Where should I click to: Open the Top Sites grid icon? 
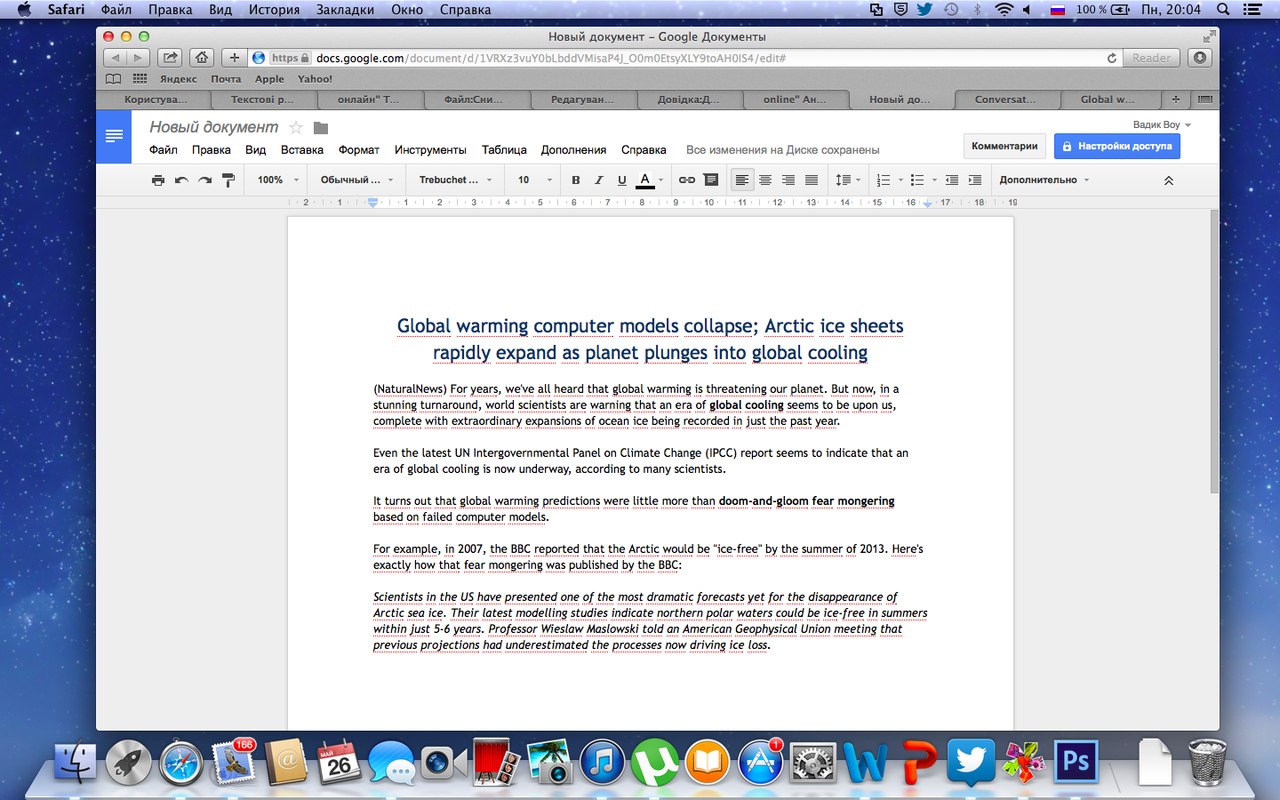(140, 79)
